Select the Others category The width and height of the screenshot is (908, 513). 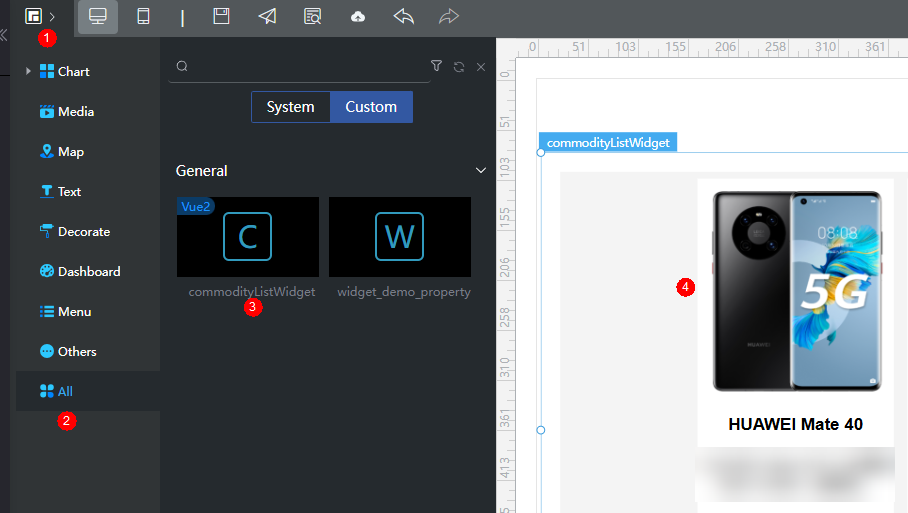coord(68,351)
